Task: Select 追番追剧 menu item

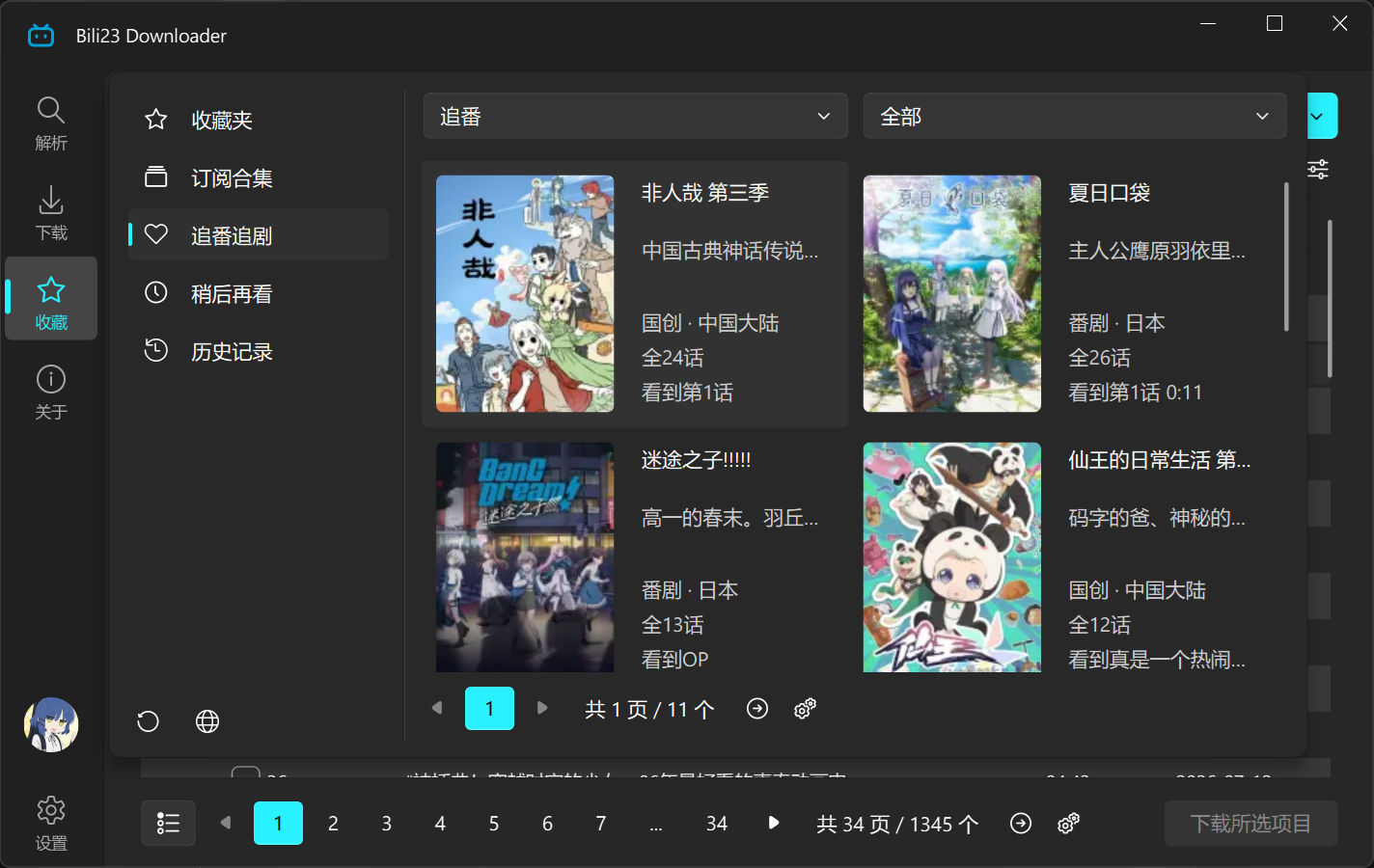Action: (258, 235)
